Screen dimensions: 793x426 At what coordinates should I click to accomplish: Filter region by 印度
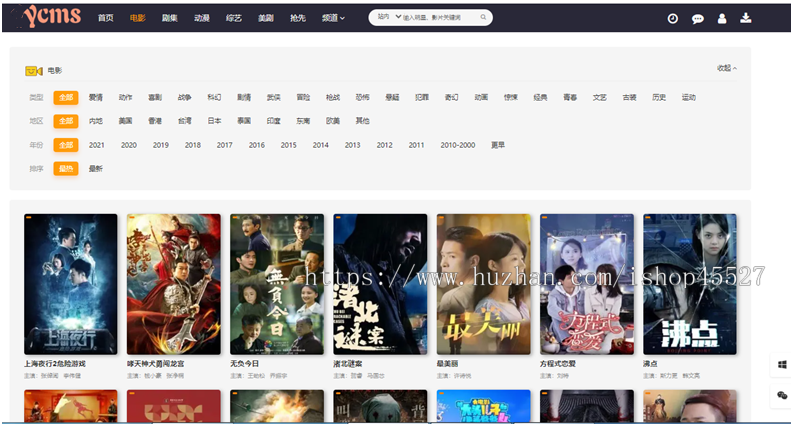pos(274,121)
